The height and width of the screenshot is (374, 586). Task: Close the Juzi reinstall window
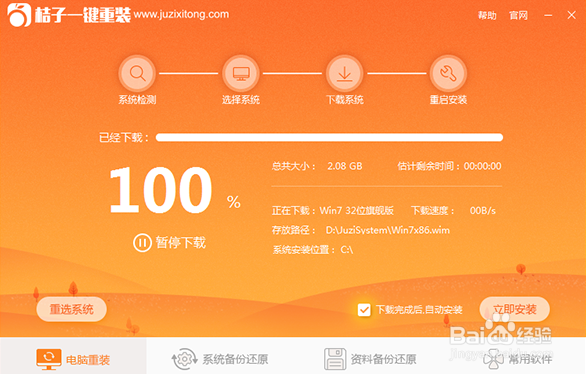(x=571, y=15)
